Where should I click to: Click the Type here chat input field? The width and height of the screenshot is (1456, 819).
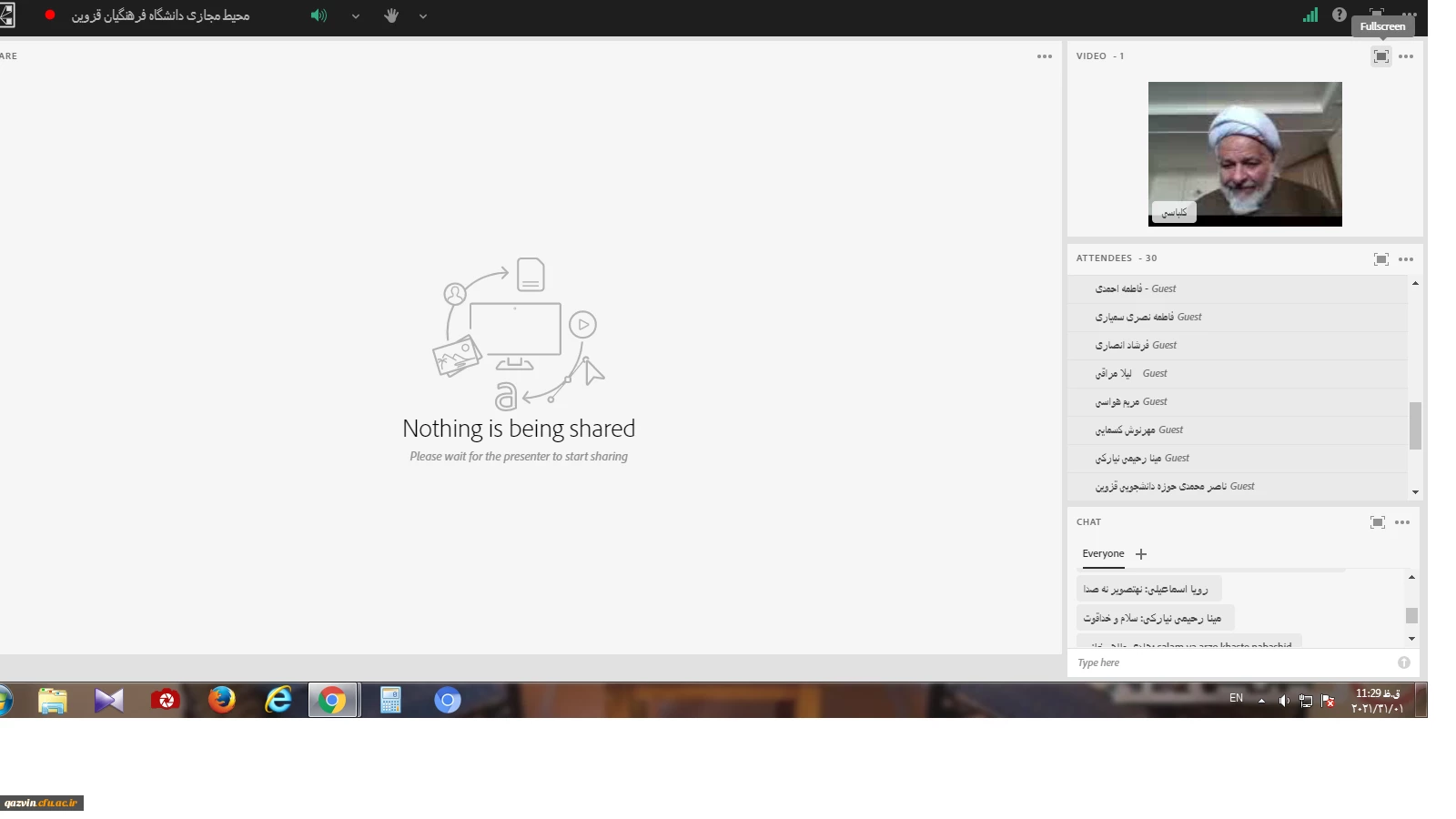(x=1233, y=662)
